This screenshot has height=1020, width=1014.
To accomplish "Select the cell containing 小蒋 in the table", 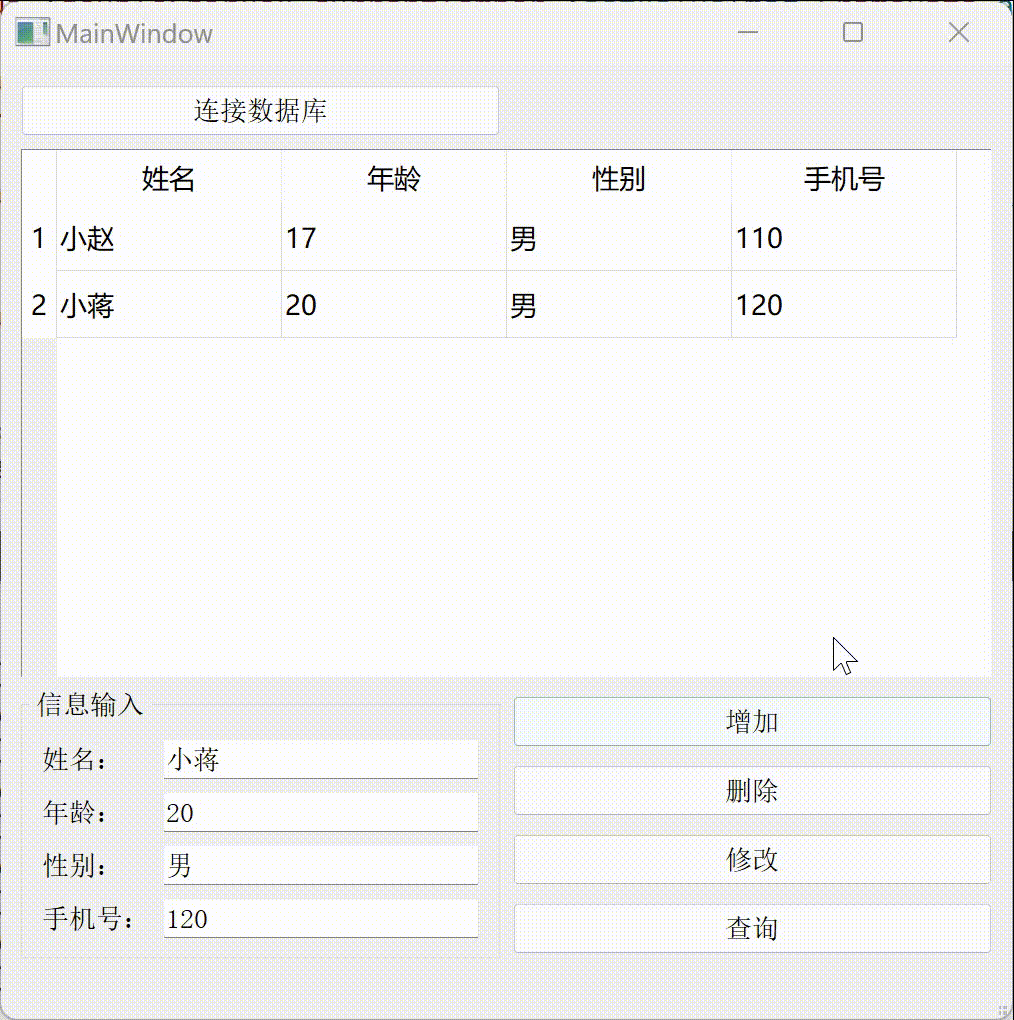I will [x=169, y=304].
